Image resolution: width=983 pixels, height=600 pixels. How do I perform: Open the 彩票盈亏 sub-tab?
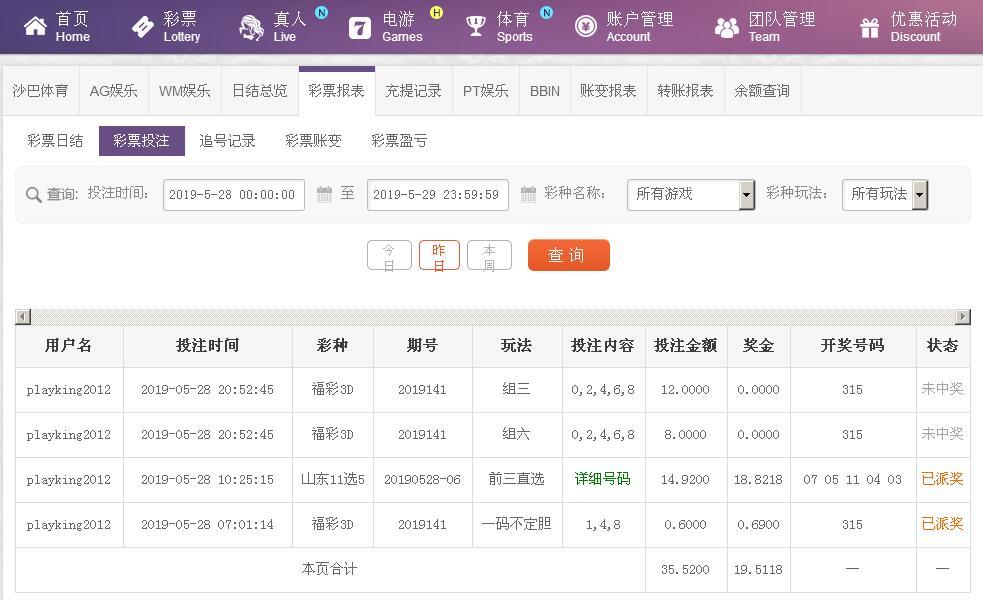coord(399,141)
